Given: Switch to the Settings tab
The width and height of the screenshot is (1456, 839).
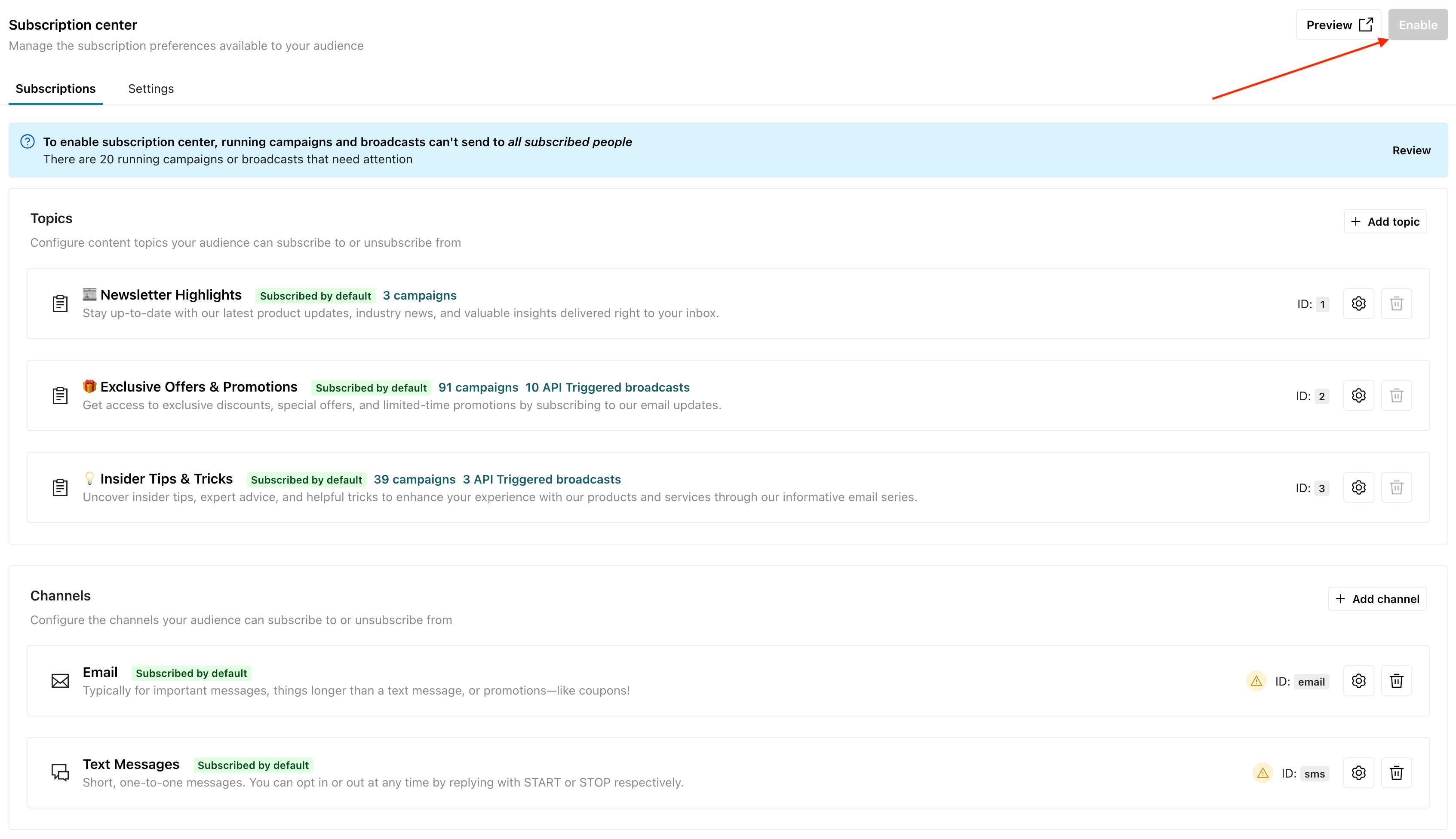Looking at the screenshot, I should tap(151, 88).
